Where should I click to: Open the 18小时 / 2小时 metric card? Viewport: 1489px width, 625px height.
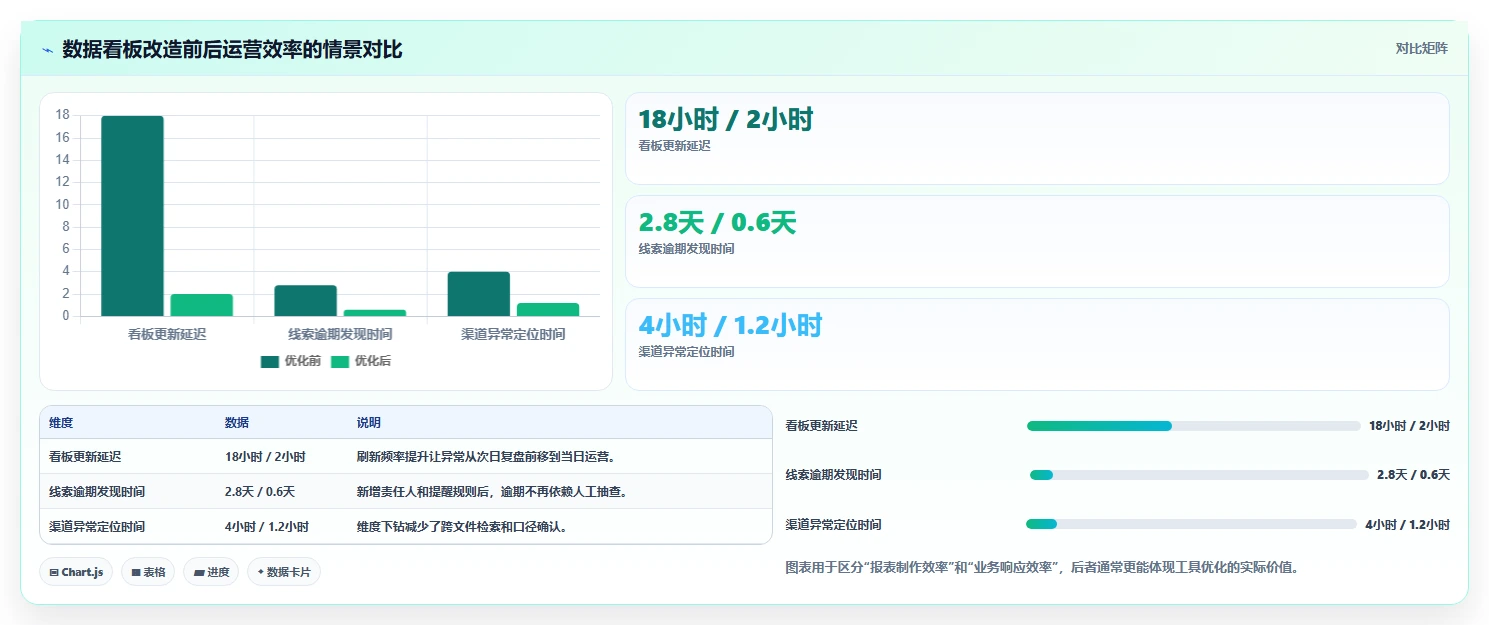coord(1037,138)
